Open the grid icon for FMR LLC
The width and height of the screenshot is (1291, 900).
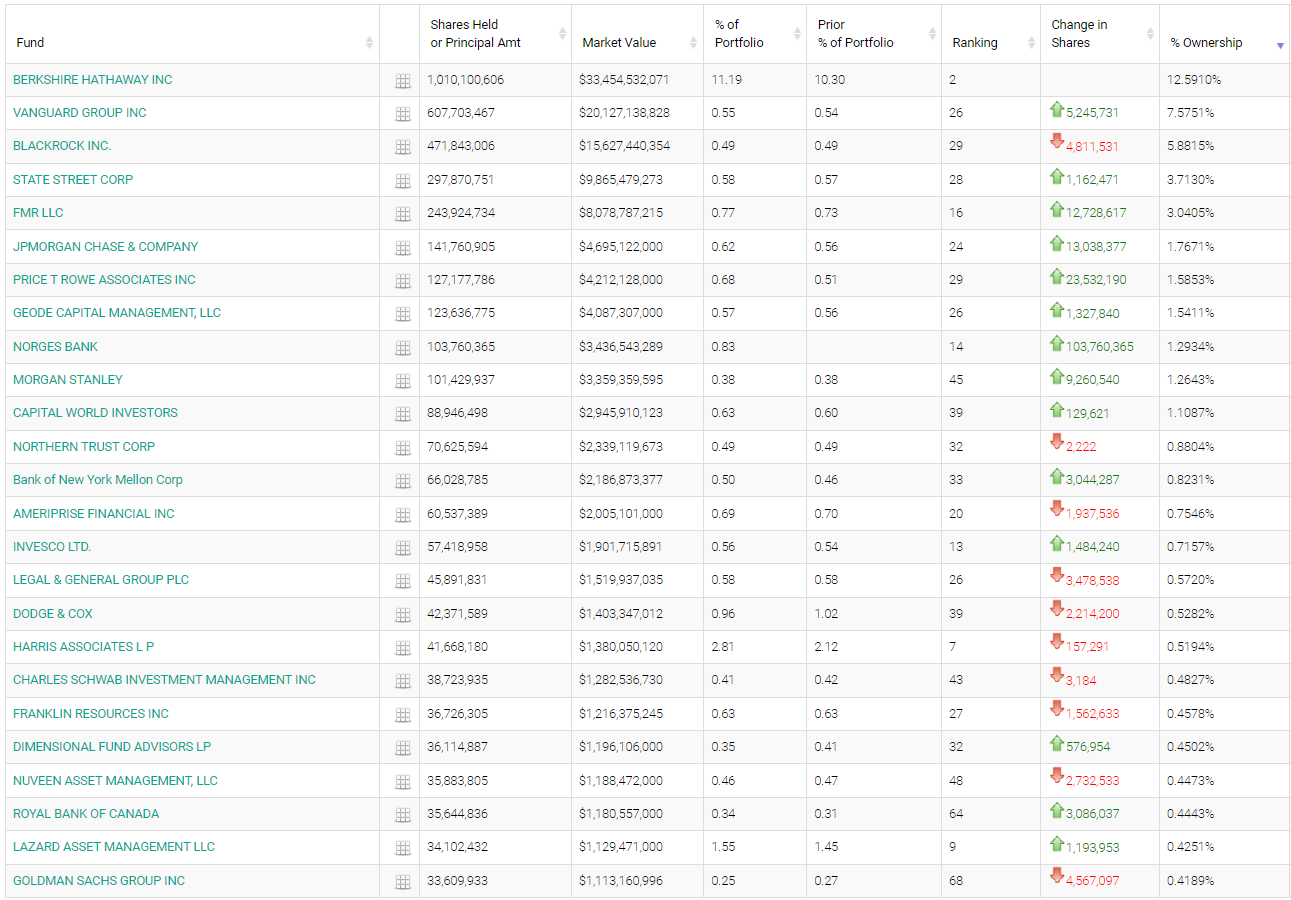tap(403, 214)
